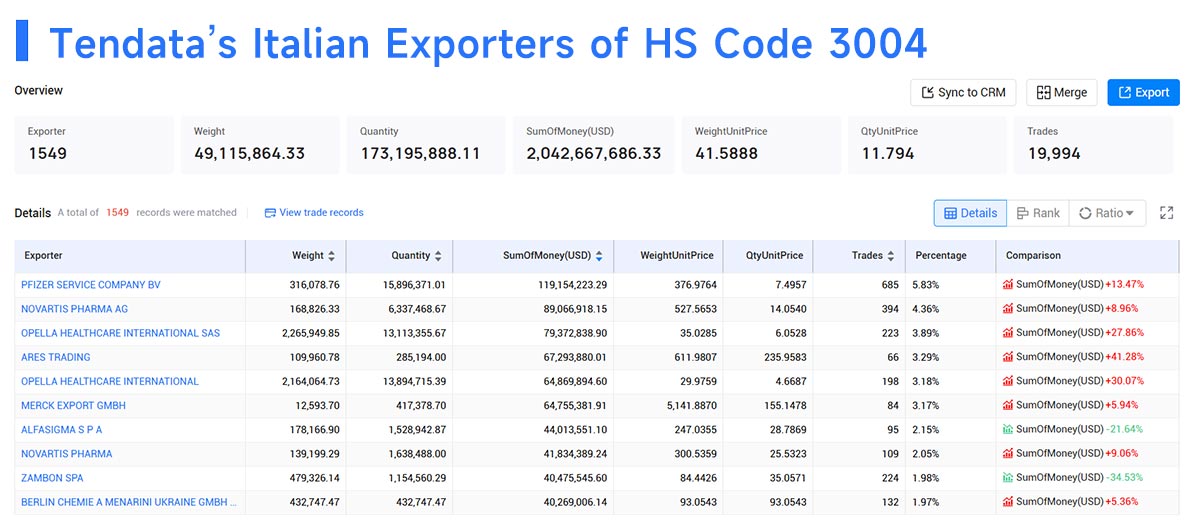Image resolution: width=1190 pixels, height=529 pixels.
Task: Open NOVARTIS PHARMA exporter with 109 trades
Action: pyautogui.click(x=67, y=454)
